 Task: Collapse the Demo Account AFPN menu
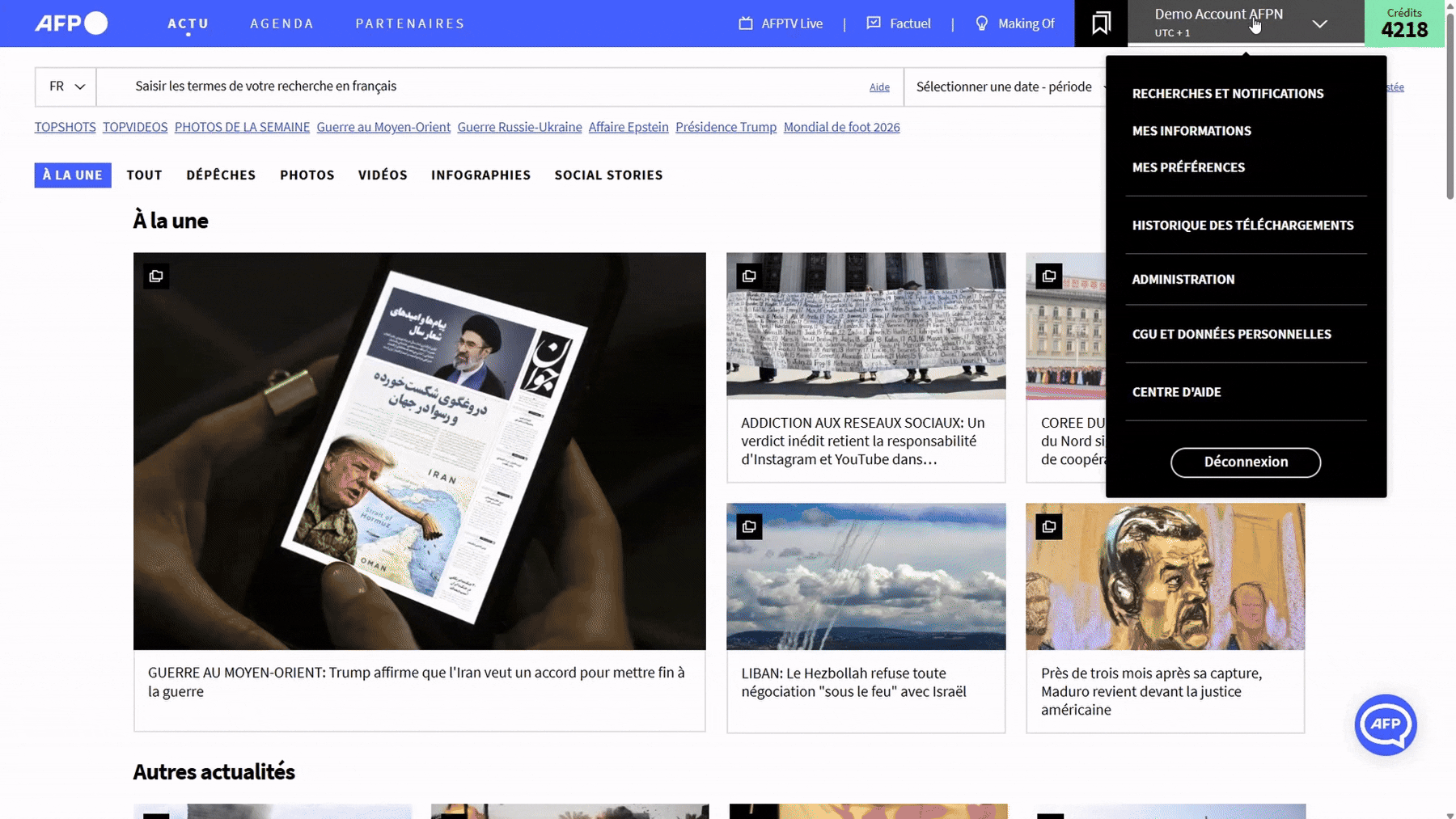1319,23
